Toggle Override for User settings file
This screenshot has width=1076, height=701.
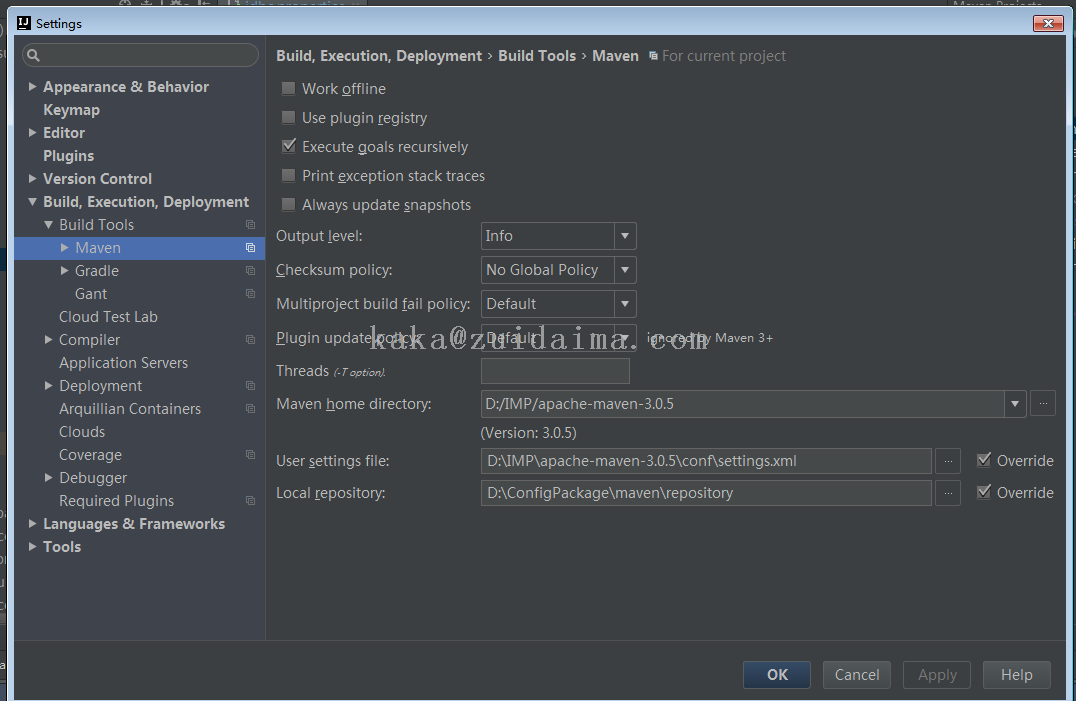click(x=983, y=460)
